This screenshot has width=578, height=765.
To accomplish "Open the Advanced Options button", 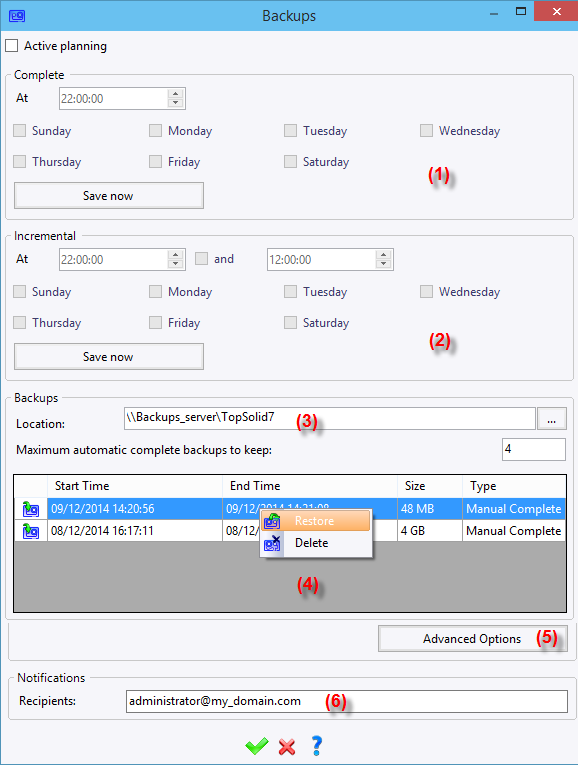I will click(x=473, y=639).
